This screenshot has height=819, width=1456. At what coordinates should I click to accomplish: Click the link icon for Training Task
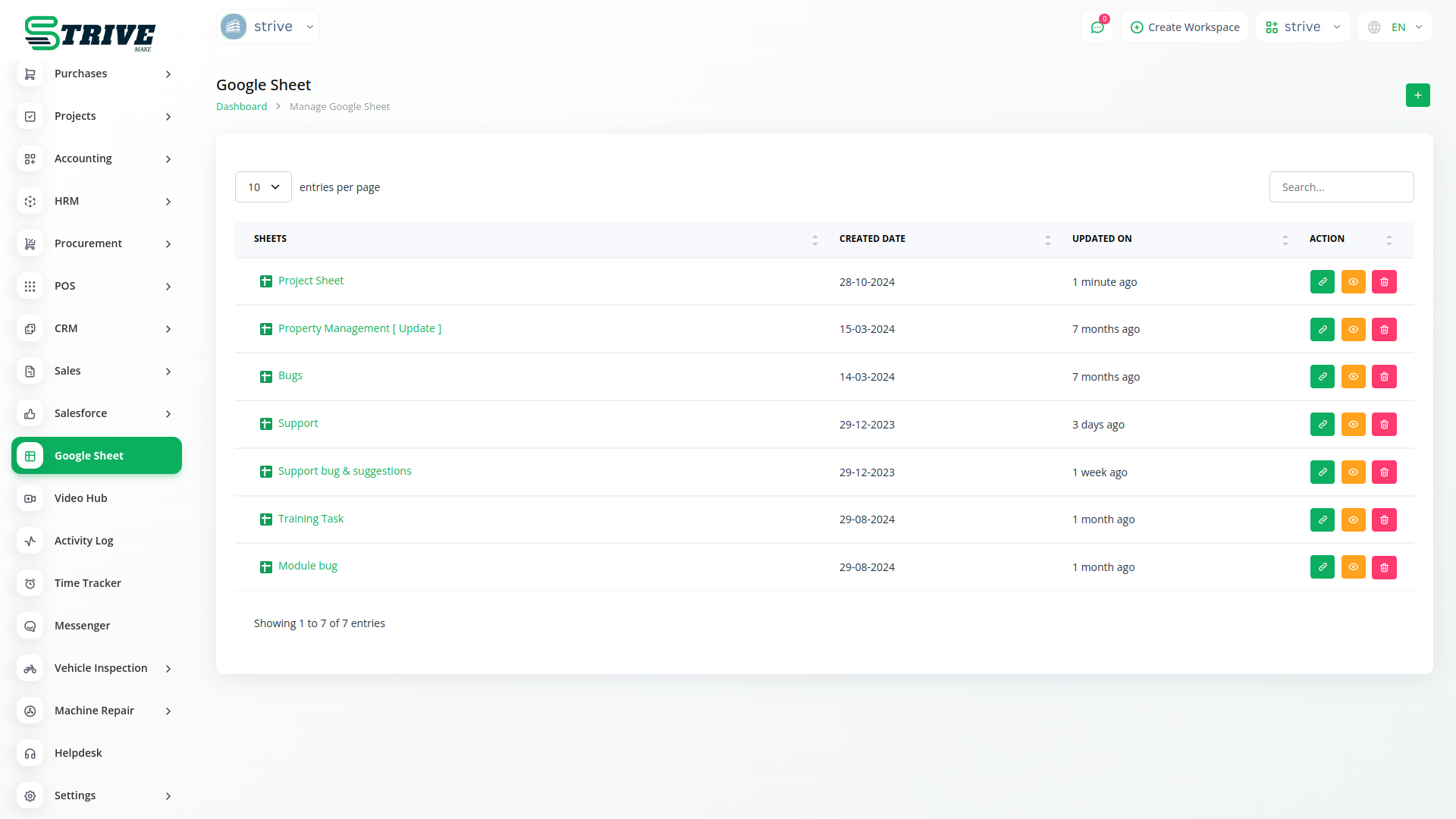(1322, 519)
